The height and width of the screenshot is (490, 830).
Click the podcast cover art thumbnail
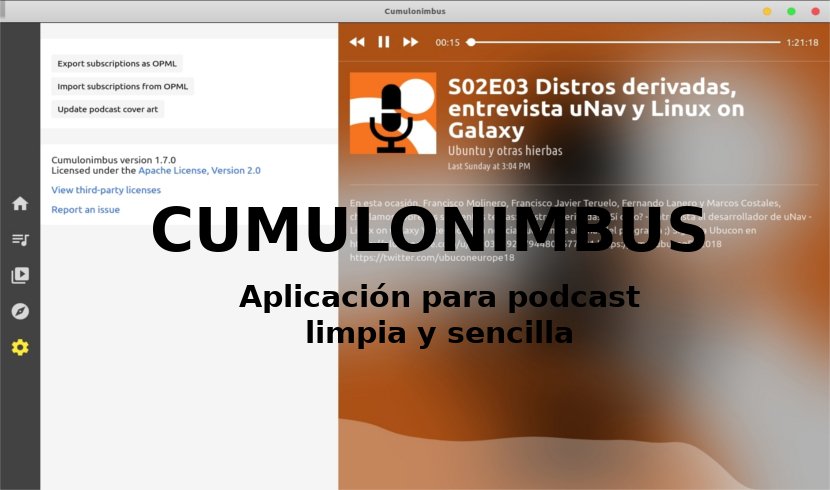(x=393, y=113)
